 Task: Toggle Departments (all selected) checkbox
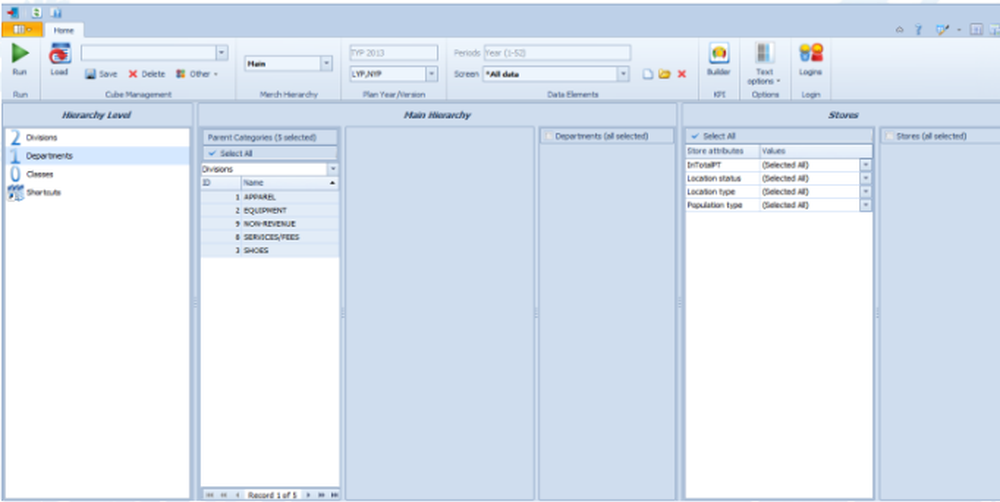point(548,136)
